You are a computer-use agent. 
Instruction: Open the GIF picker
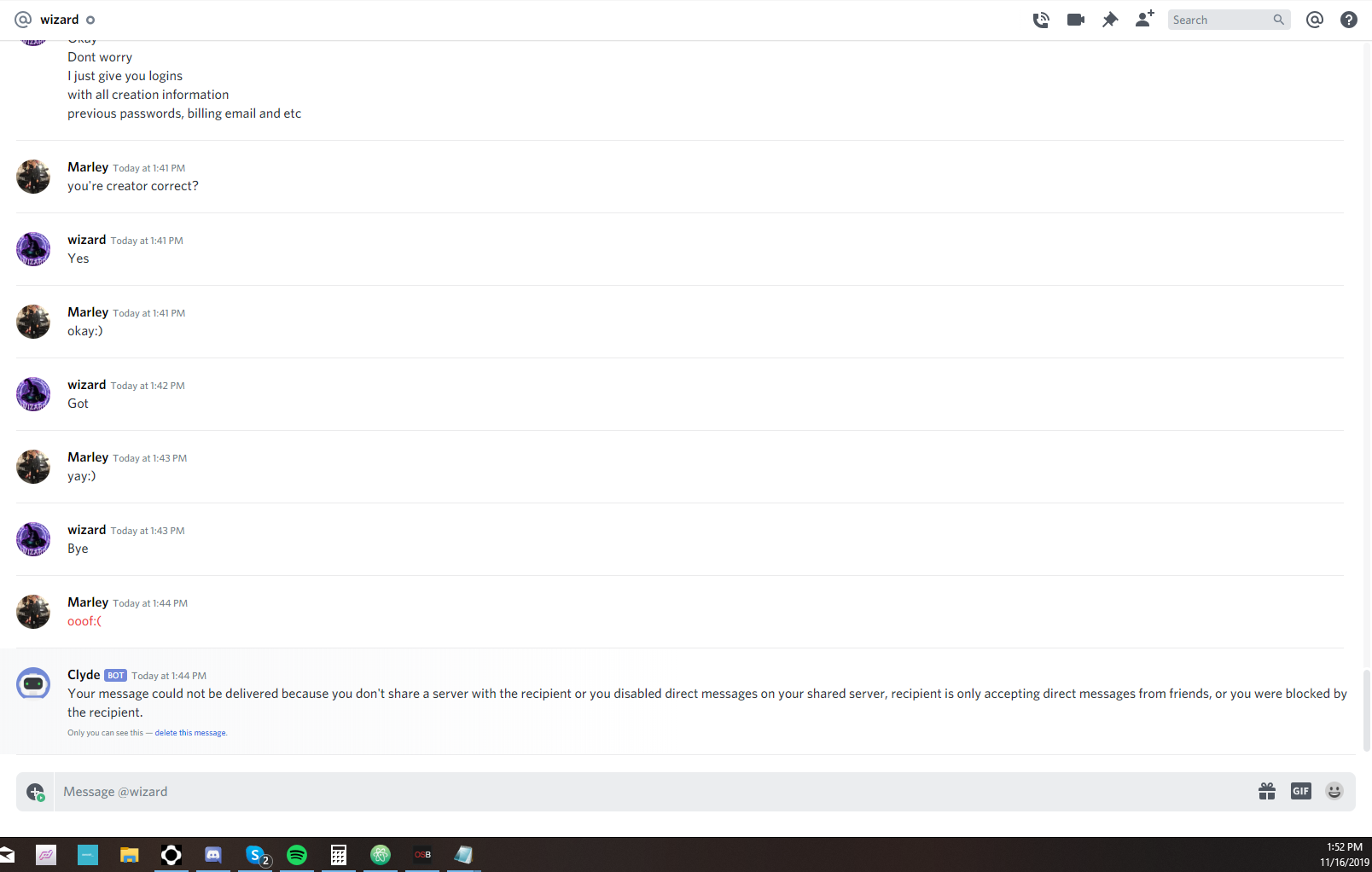(x=1300, y=791)
